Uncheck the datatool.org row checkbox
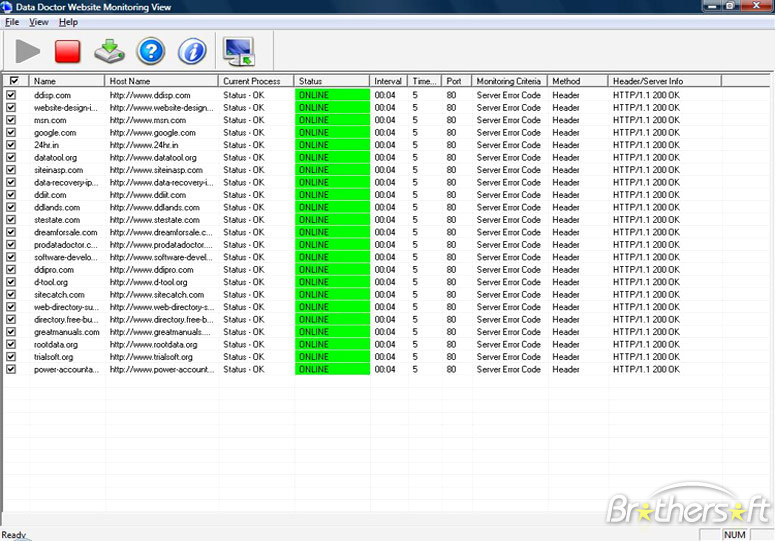Image resolution: width=775 pixels, height=541 pixels. (x=11, y=157)
